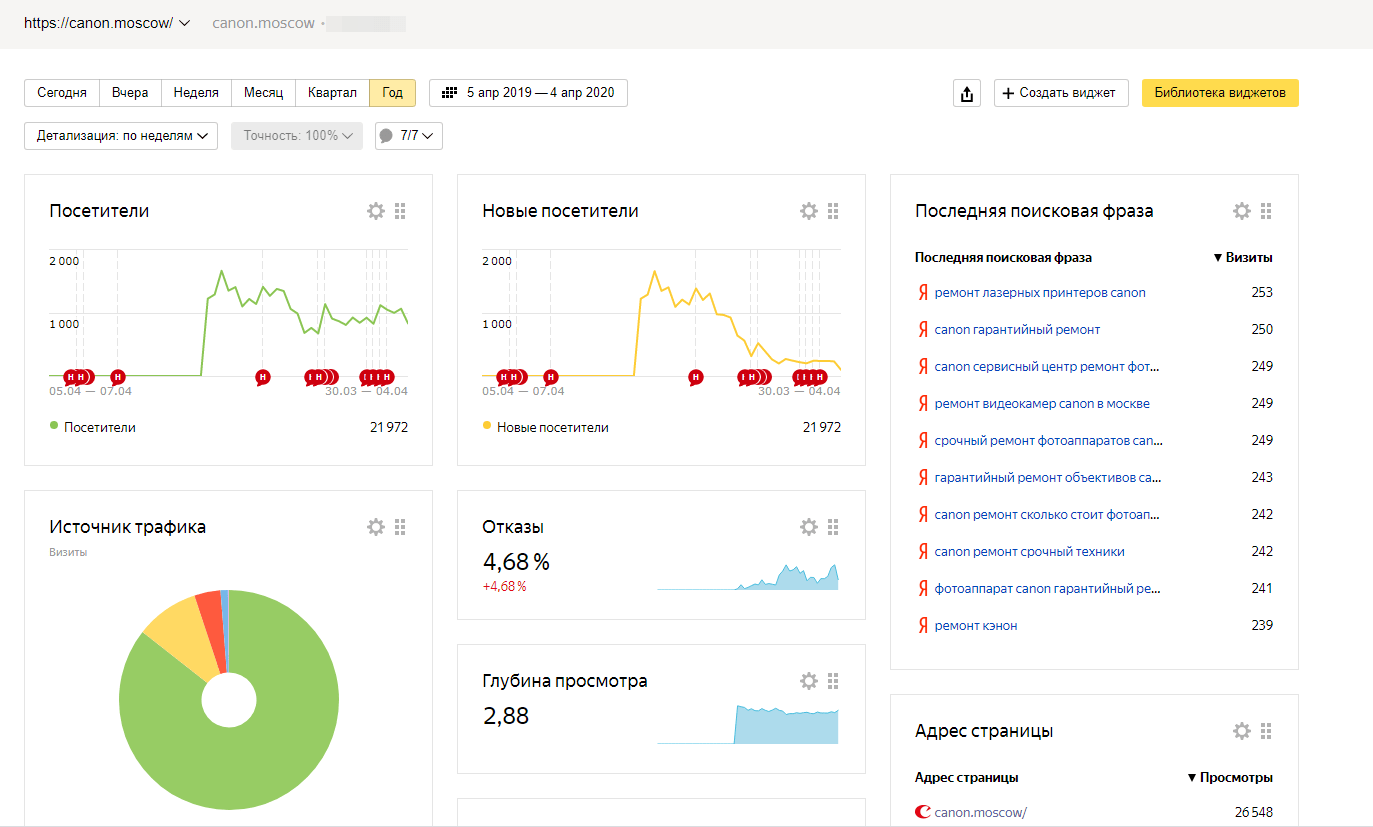Screen dimensions: 1373x827
Task: Open phrase 'canon сервисный центр ремонт фот...'
Action: pyautogui.click(x=1047, y=367)
